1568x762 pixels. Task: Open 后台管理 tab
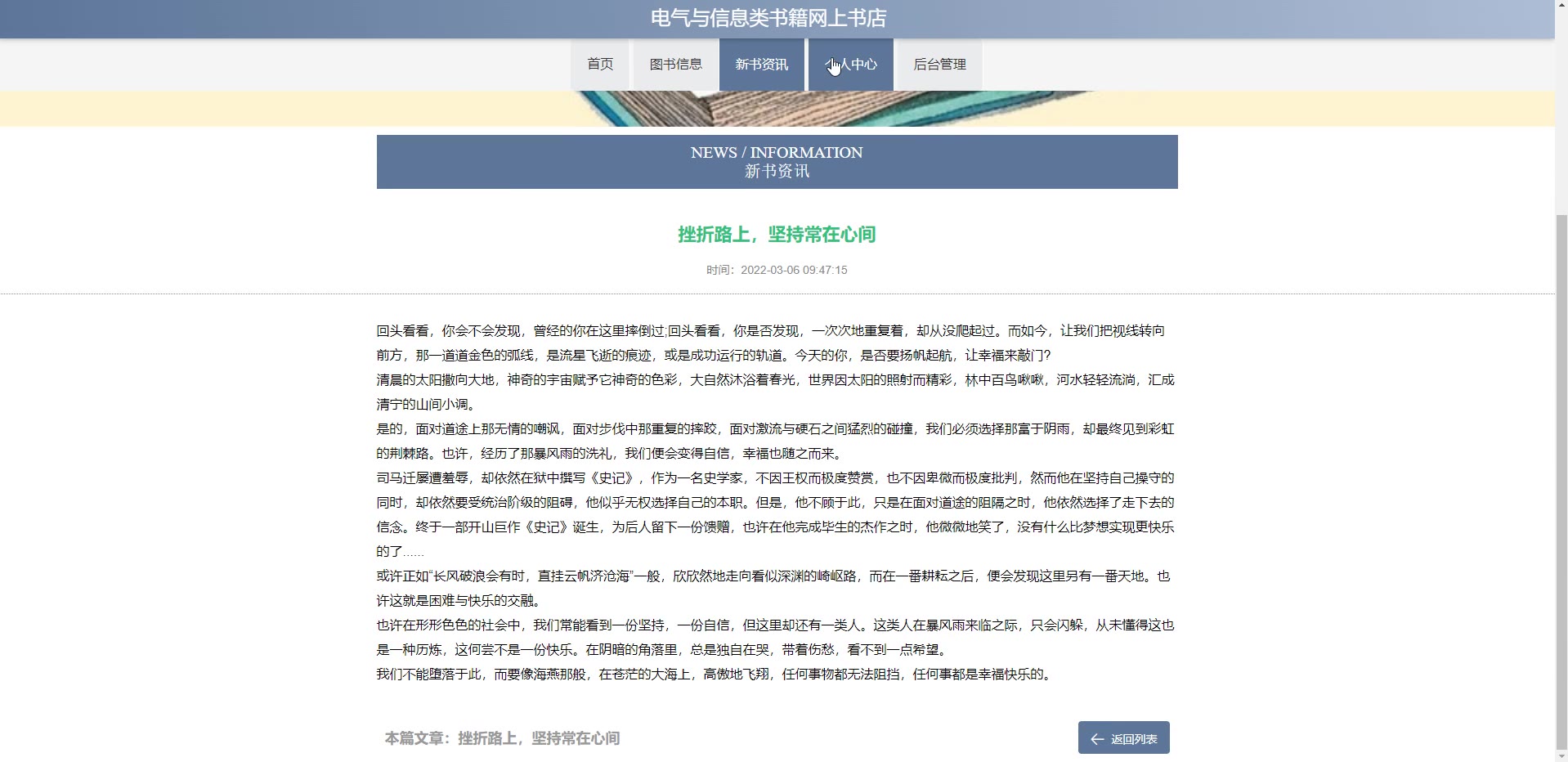[x=939, y=64]
